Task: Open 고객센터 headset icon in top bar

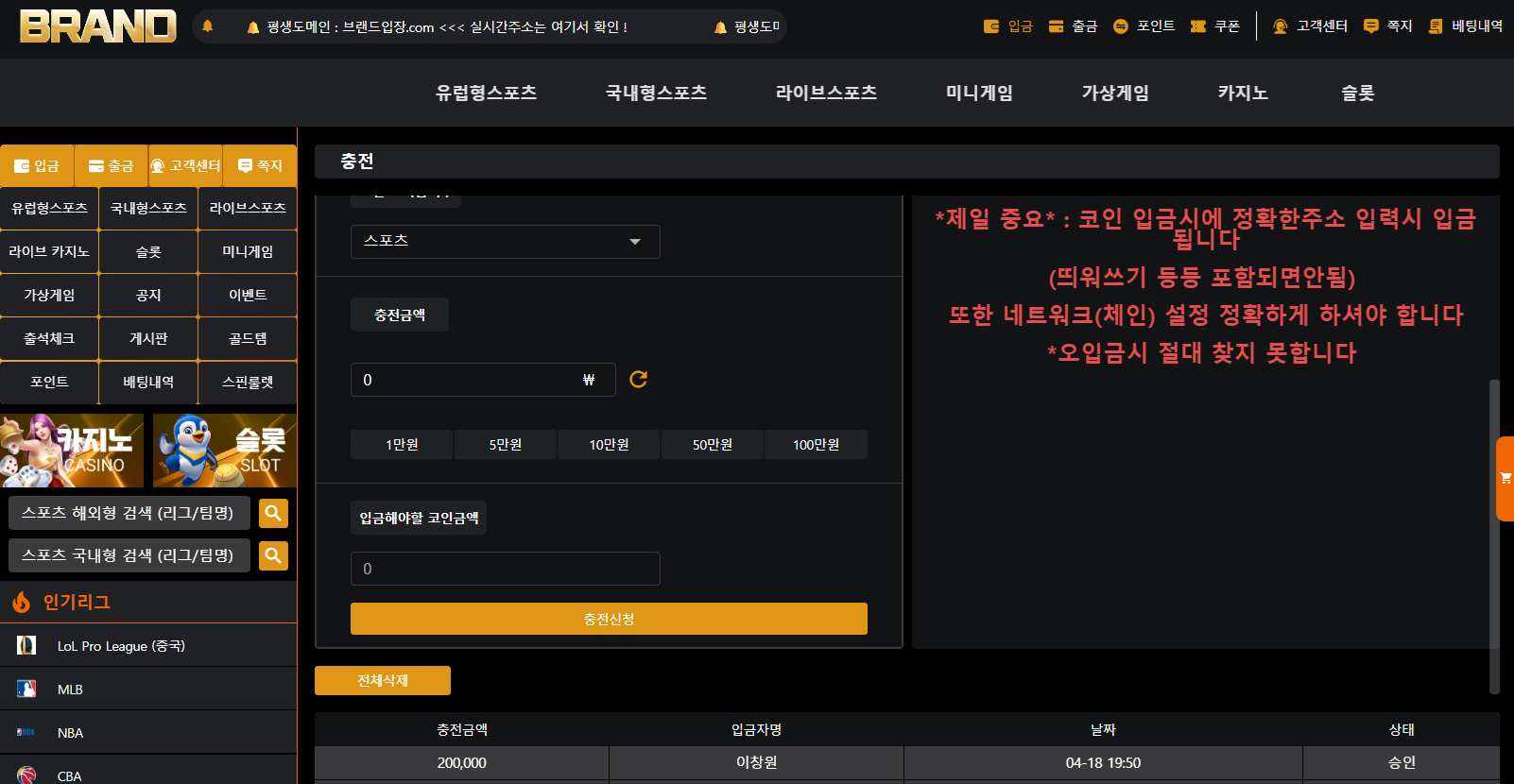Action: pyautogui.click(x=1281, y=26)
